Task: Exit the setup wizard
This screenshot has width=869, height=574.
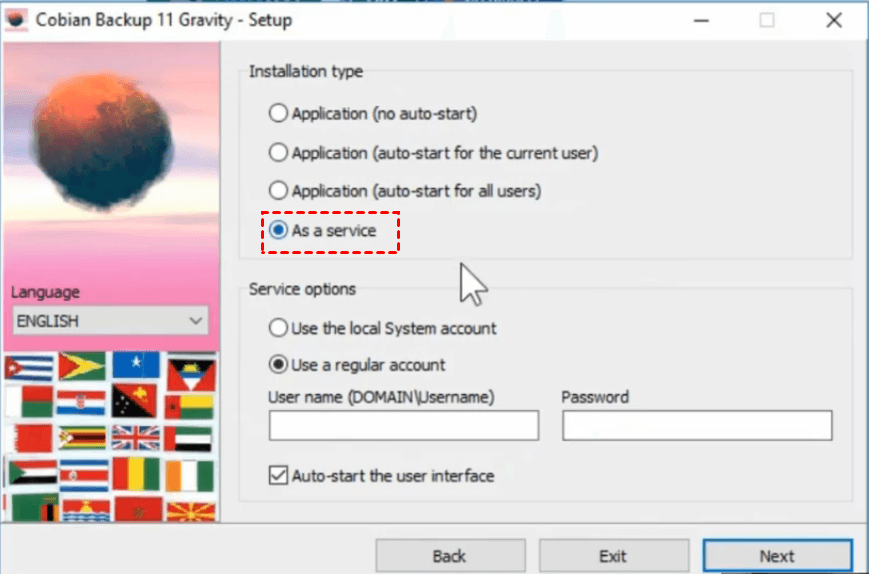Action: coord(614,556)
